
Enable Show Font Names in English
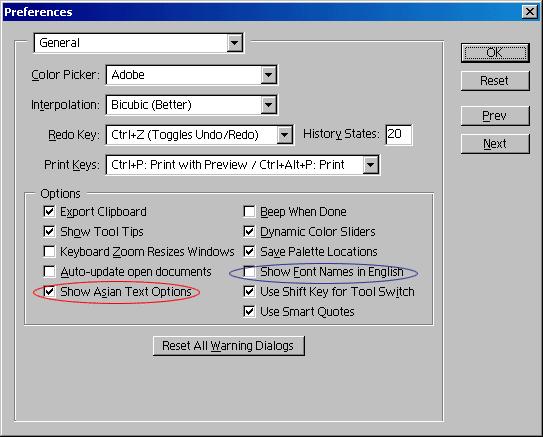pos(249,272)
